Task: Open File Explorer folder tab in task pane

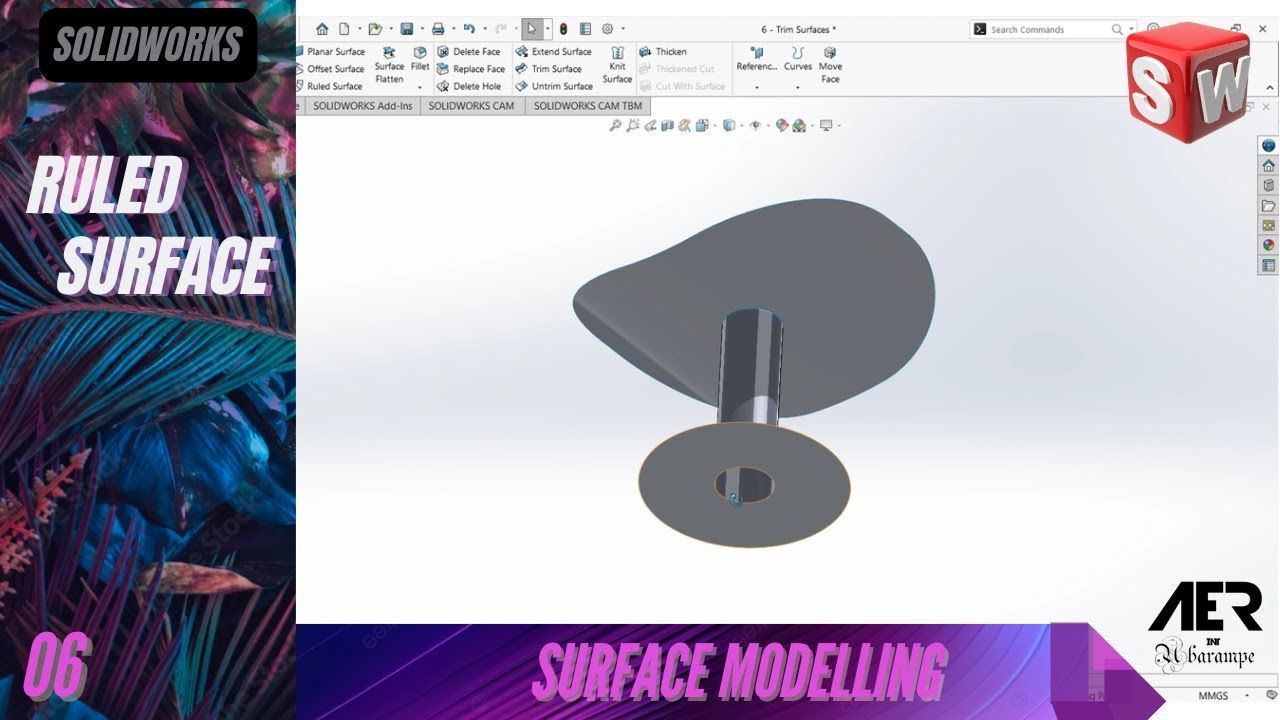Action: pos(1268,205)
